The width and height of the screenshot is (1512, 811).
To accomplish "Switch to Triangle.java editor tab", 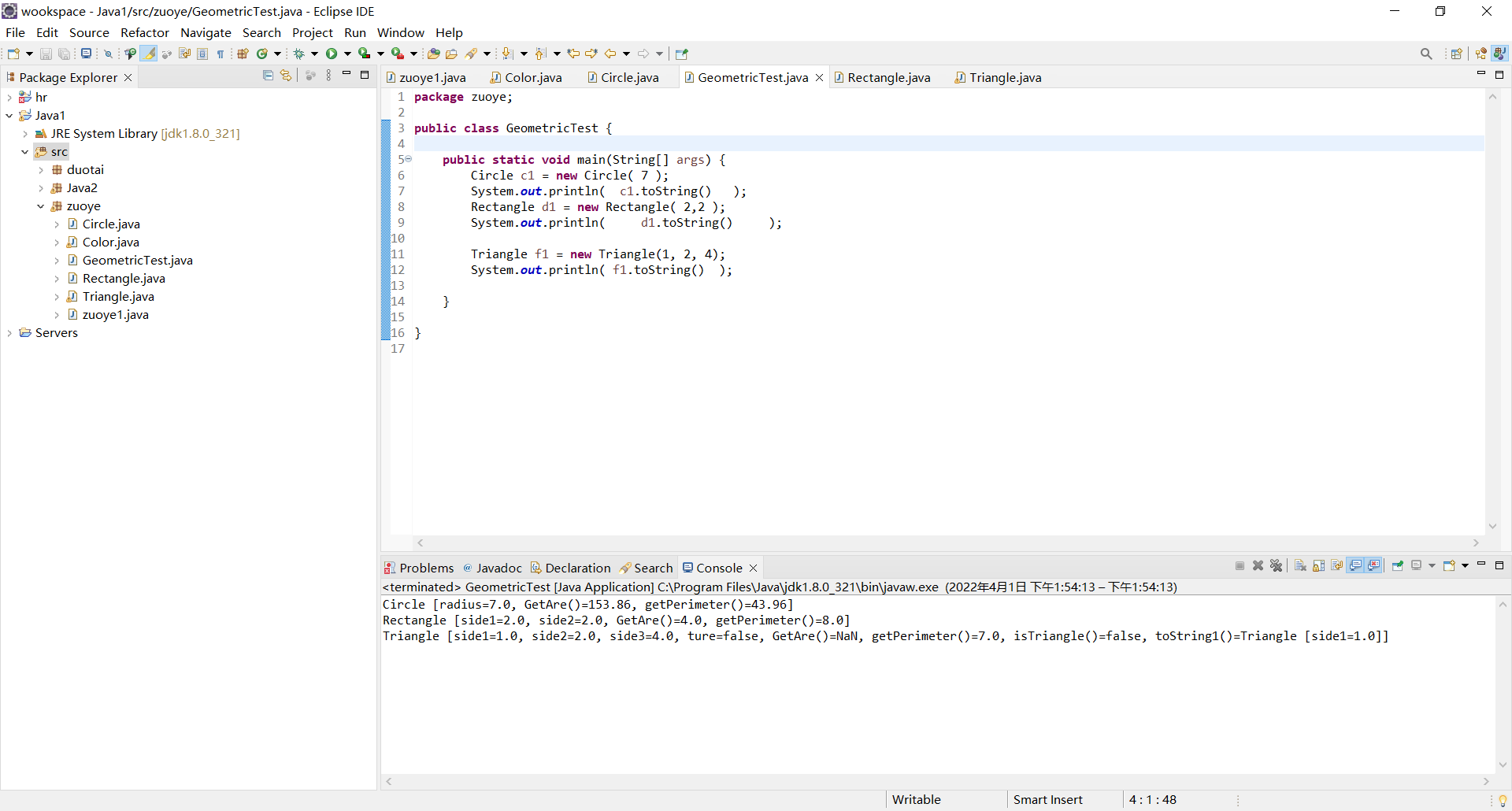I will (x=998, y=77).
